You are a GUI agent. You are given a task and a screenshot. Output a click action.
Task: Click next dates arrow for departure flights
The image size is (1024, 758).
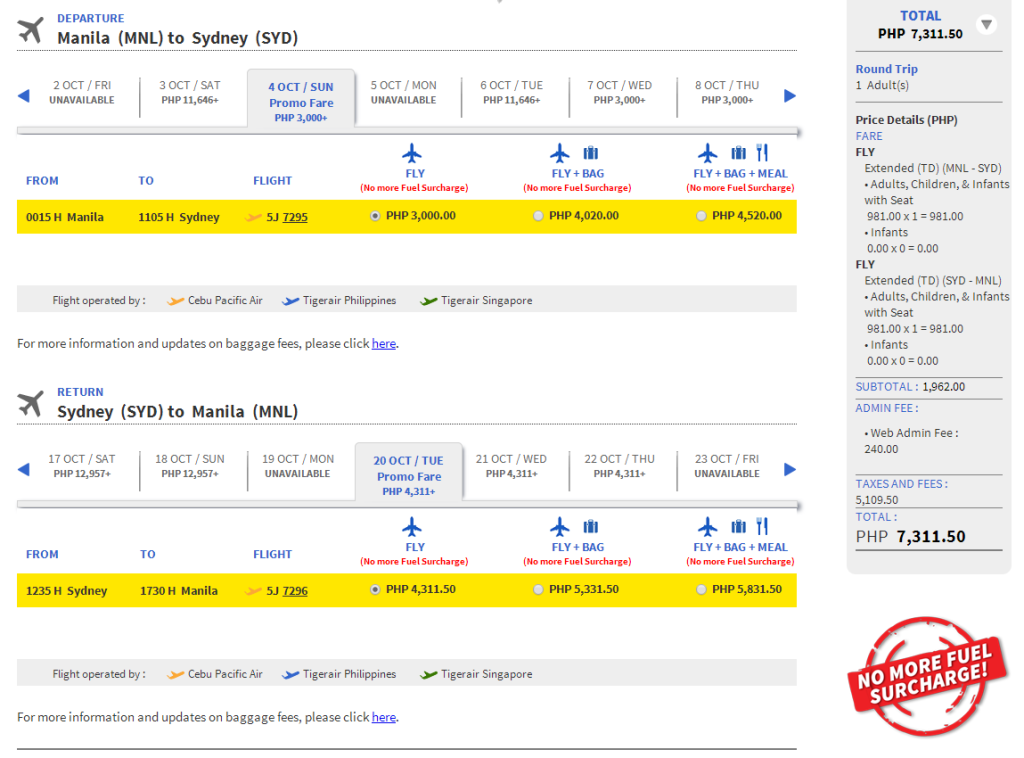pos(790,95)
